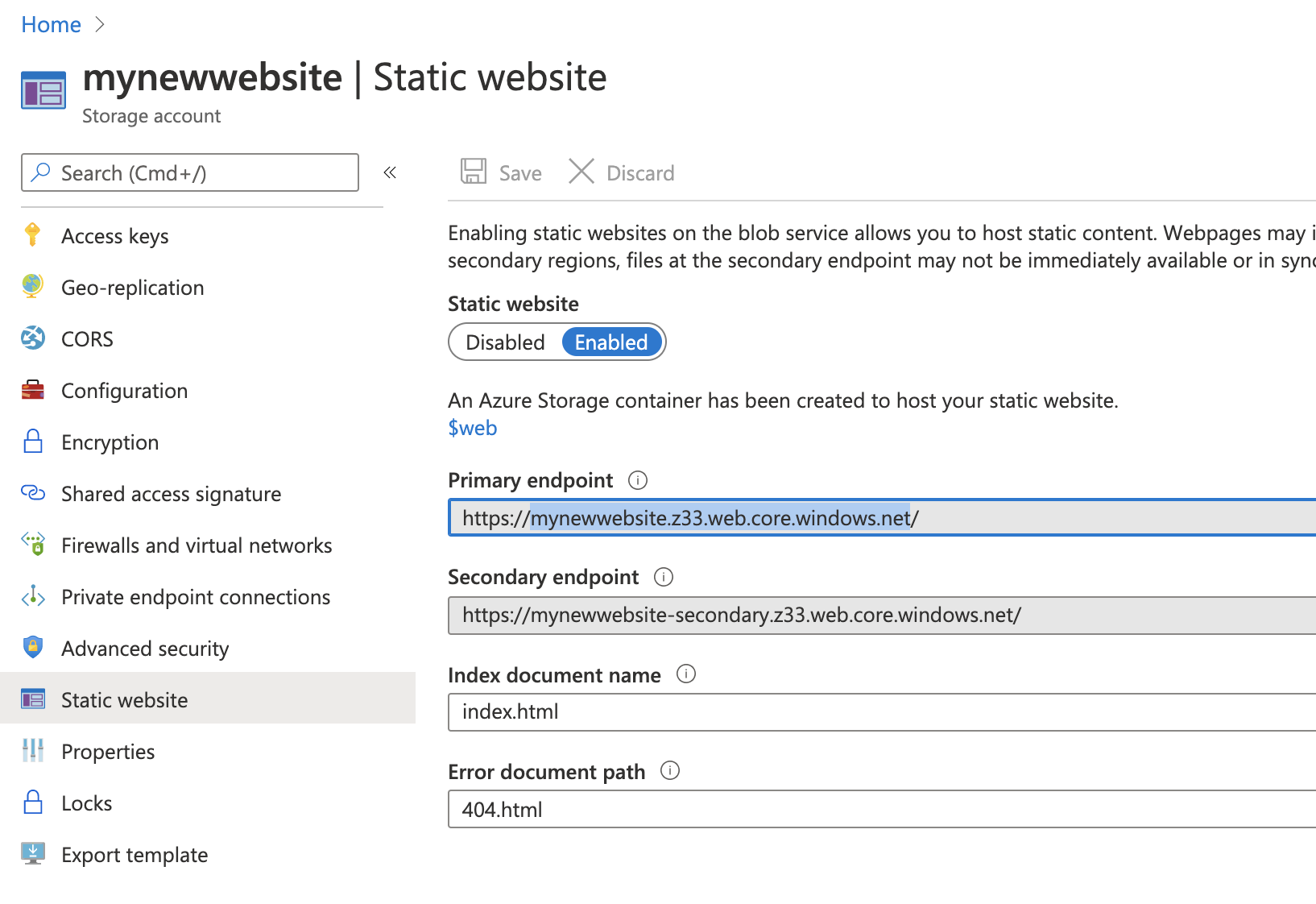Click the Index document name label
The image size is (1316, 904).
(x=554, y=675)
